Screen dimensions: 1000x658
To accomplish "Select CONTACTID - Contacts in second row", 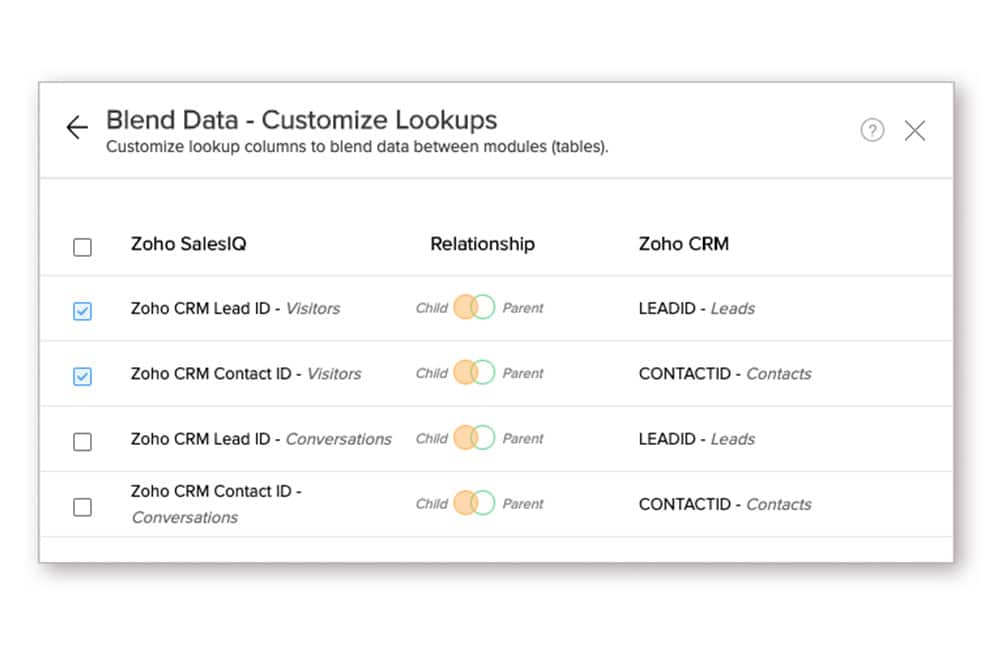I will (724, 374).
